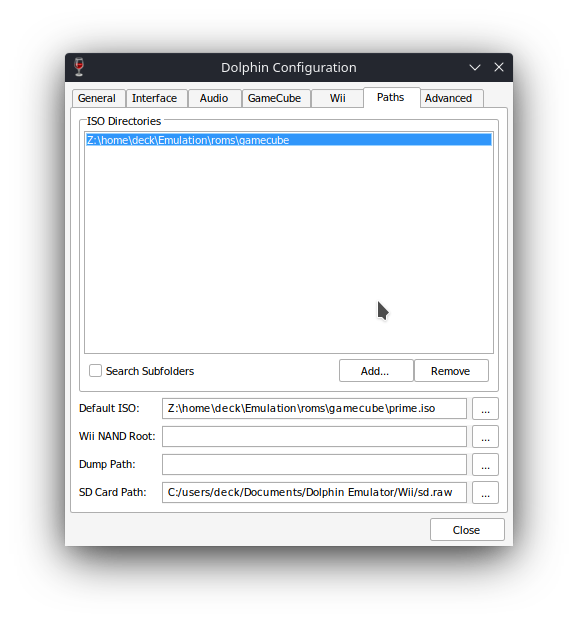Switch to the General tab
578x623 pixels.
(x=97, y=98)
